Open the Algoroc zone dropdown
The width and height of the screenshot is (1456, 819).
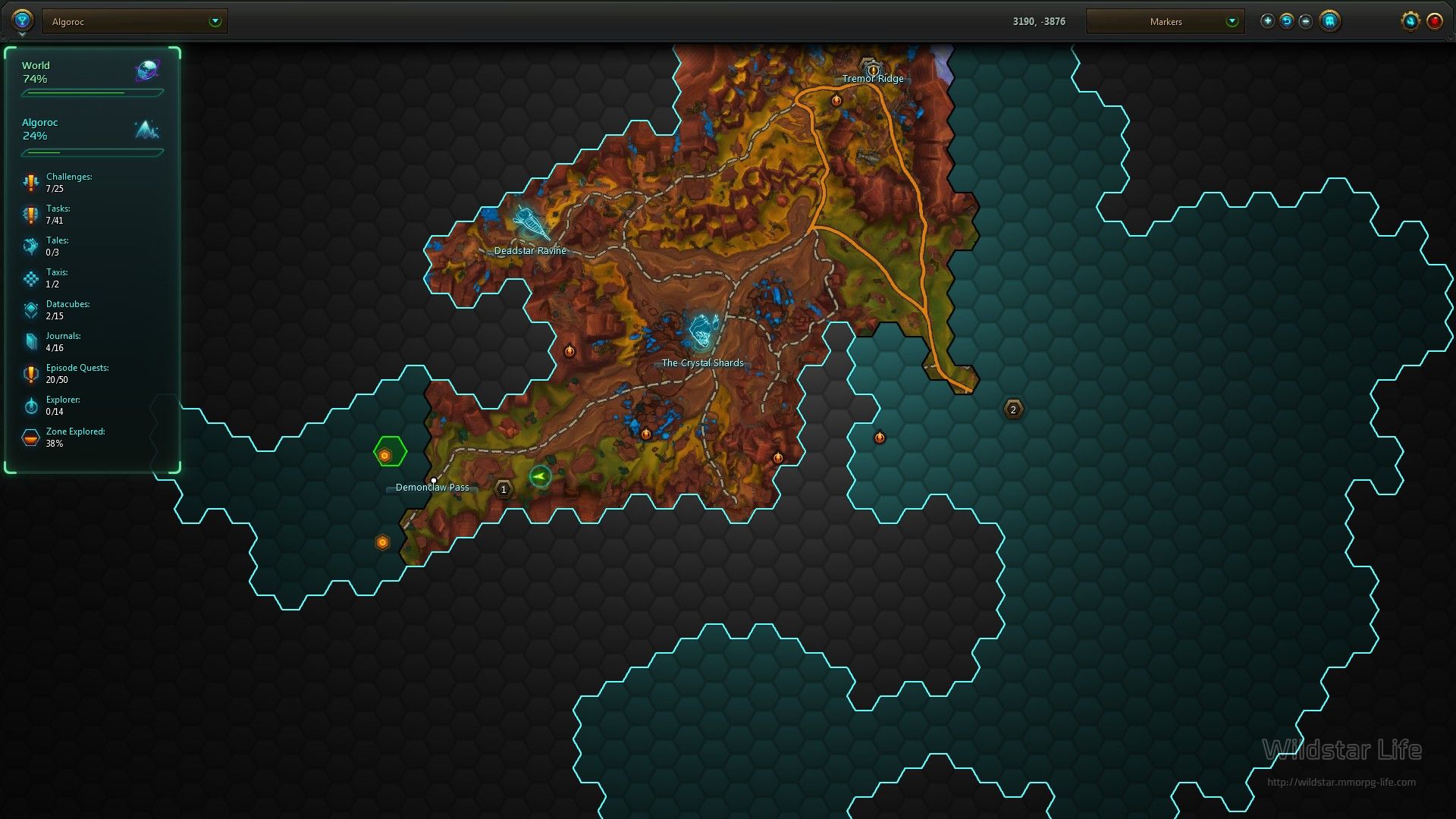135,21
